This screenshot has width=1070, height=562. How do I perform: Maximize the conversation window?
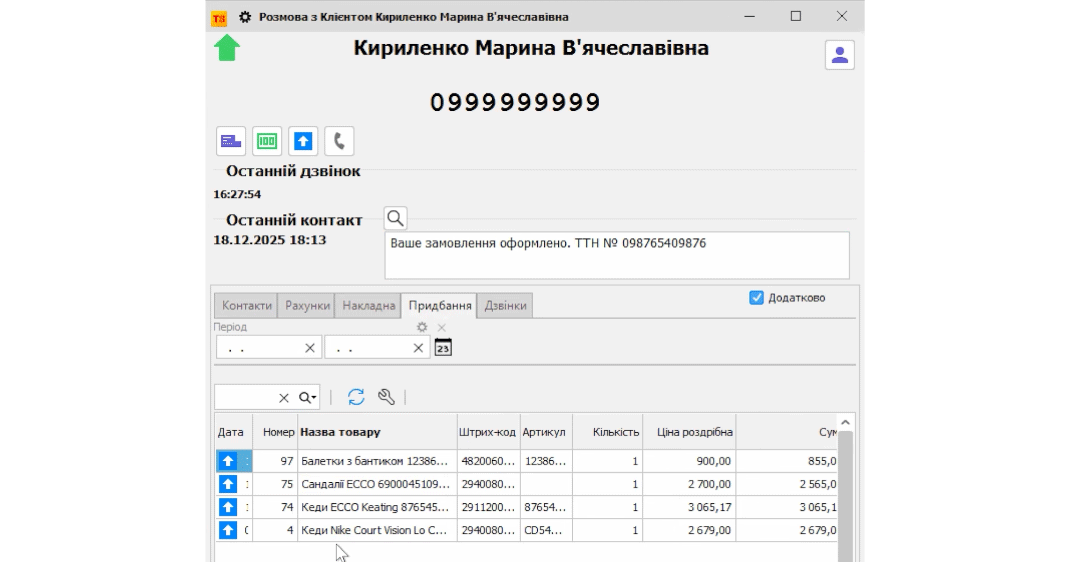[x=796, y=16]
